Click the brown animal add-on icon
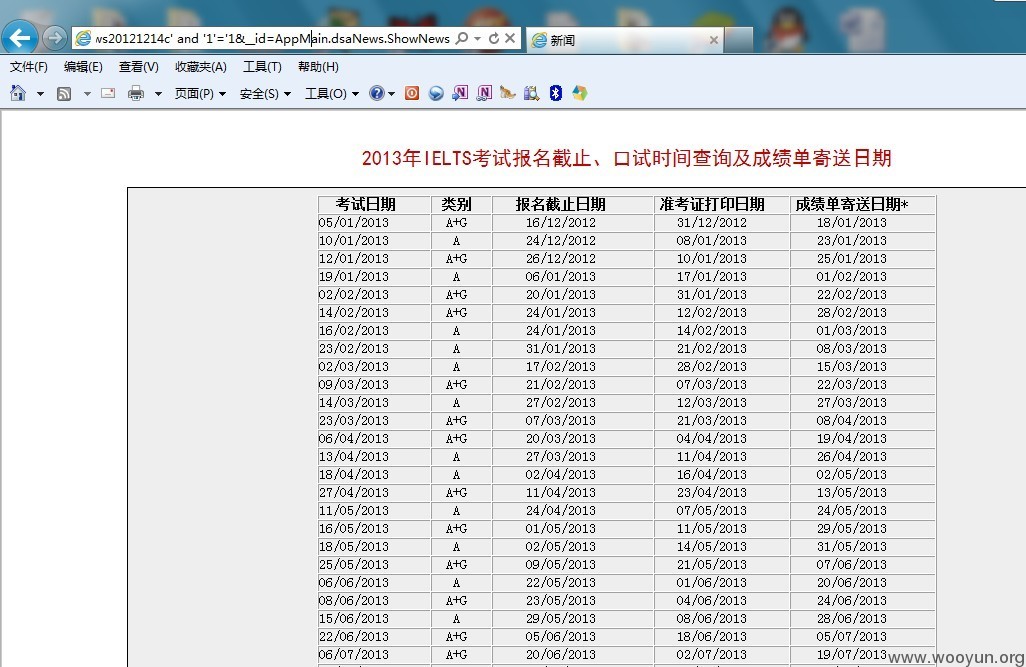This screenshot has height=667, width=1026. [x=508, y=94]
